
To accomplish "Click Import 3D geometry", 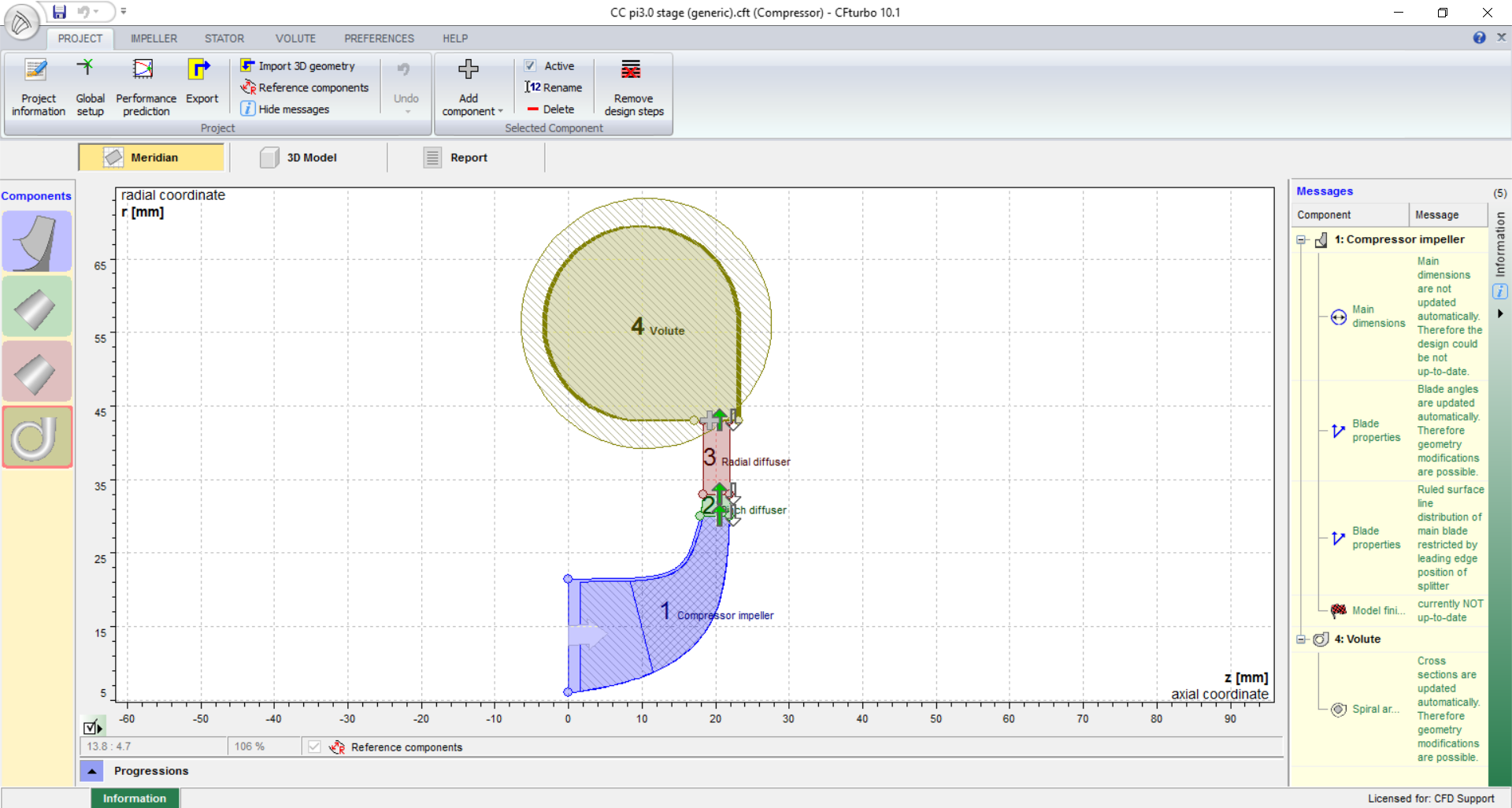I will pyautogui.click(x=306, y=66).
